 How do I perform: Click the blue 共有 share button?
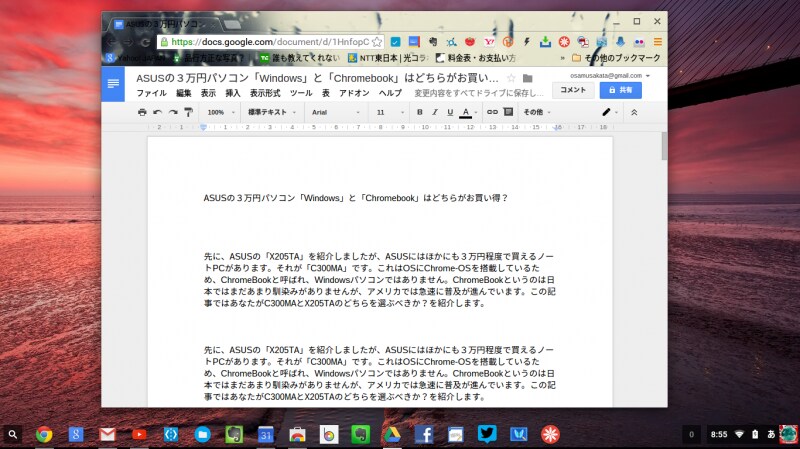pyautogui.click(x=620, y=90)
